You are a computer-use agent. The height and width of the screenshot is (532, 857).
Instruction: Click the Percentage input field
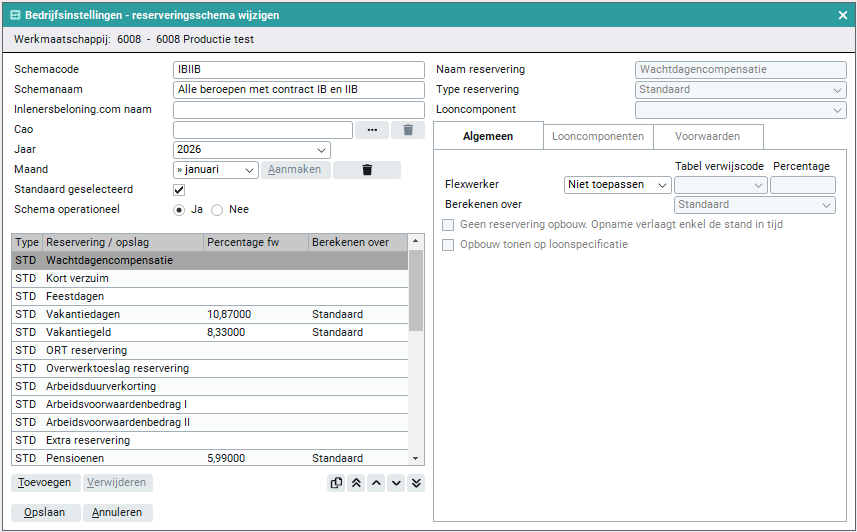pos(803,185)
